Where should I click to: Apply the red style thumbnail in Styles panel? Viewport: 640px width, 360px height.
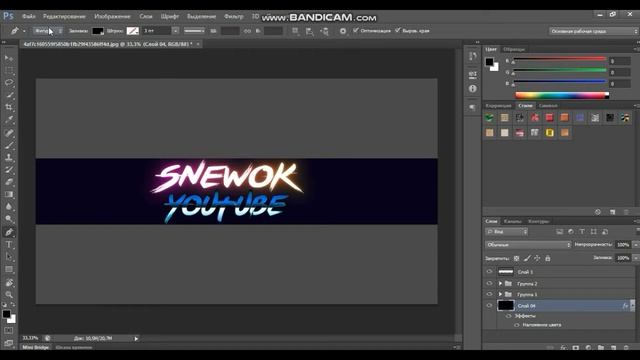pyautogui.click(x=549, y=118)
